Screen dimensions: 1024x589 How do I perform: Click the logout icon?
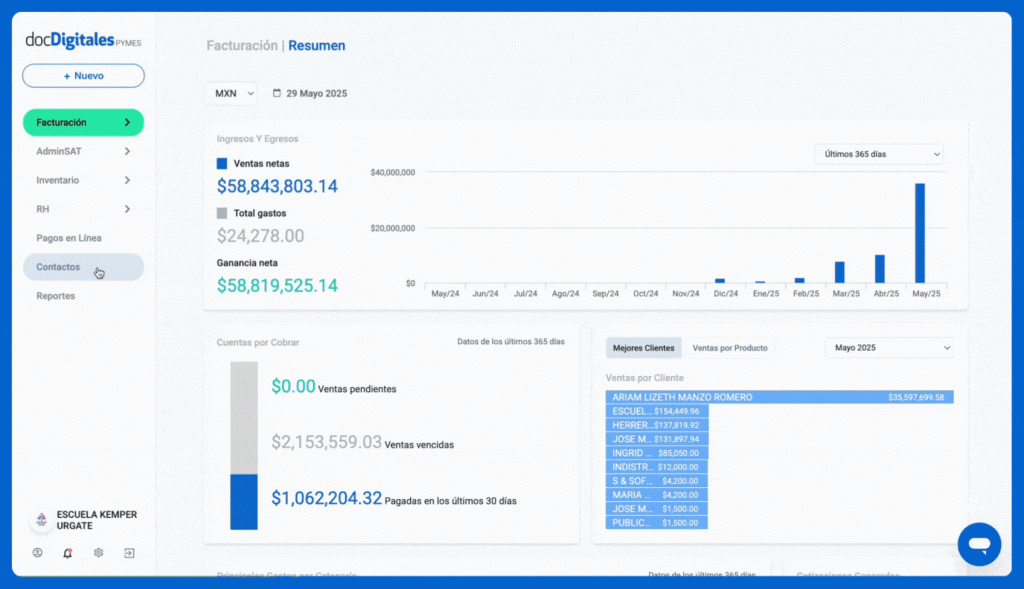coord(129,553)
